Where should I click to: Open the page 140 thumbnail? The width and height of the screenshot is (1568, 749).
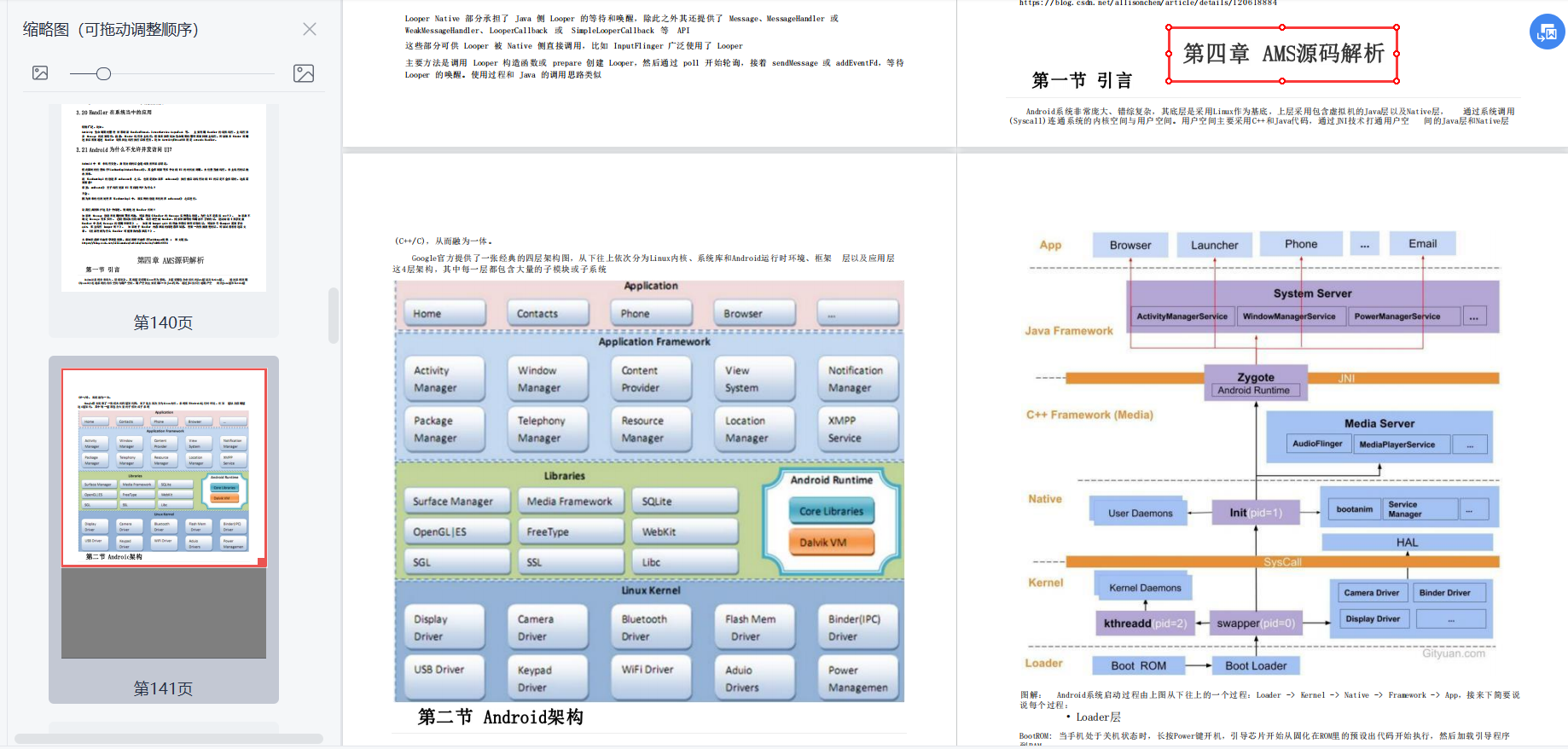pyautogui.click(x=164, y=198)
